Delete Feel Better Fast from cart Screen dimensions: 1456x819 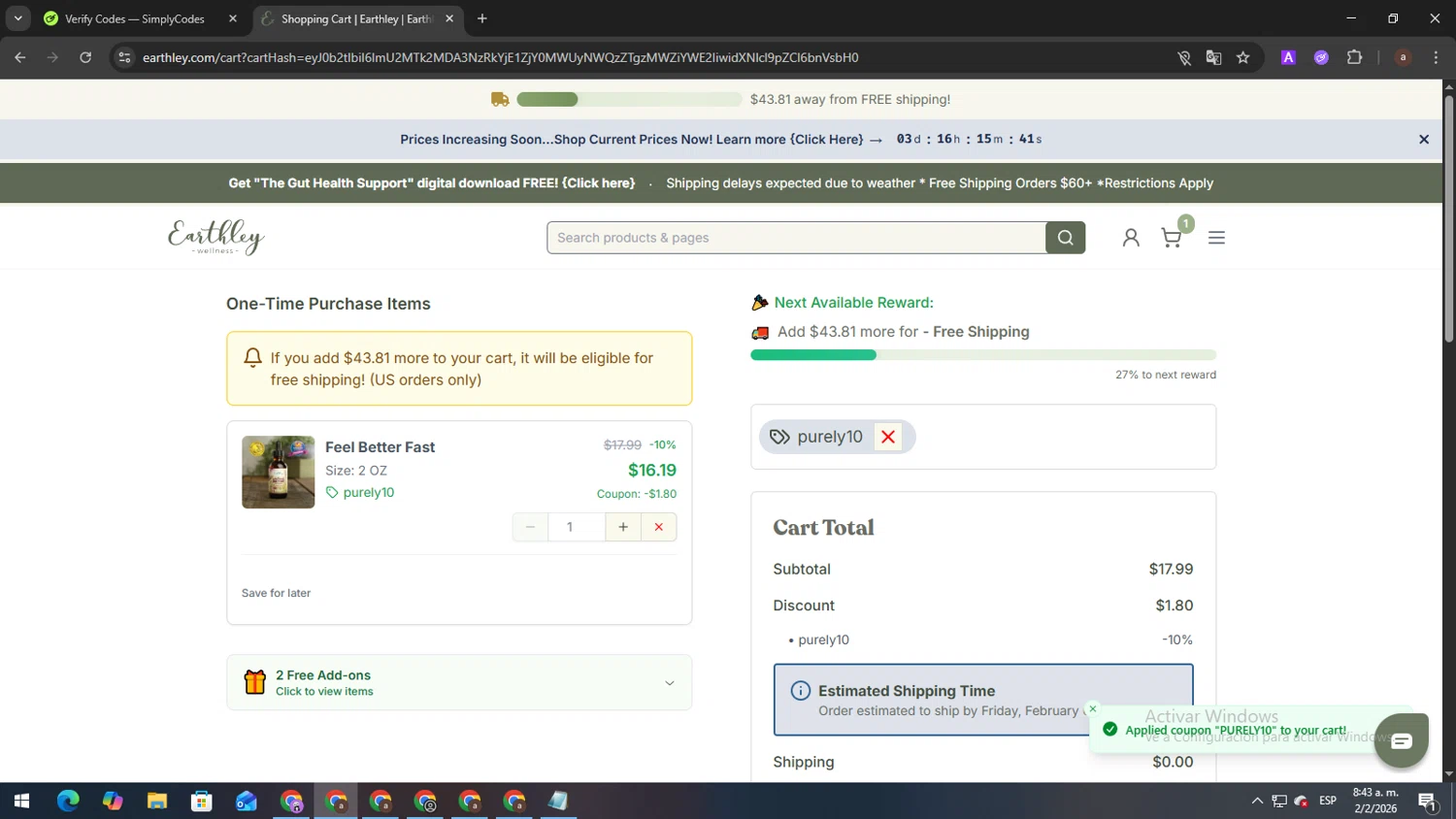click(x=659, y=527)
